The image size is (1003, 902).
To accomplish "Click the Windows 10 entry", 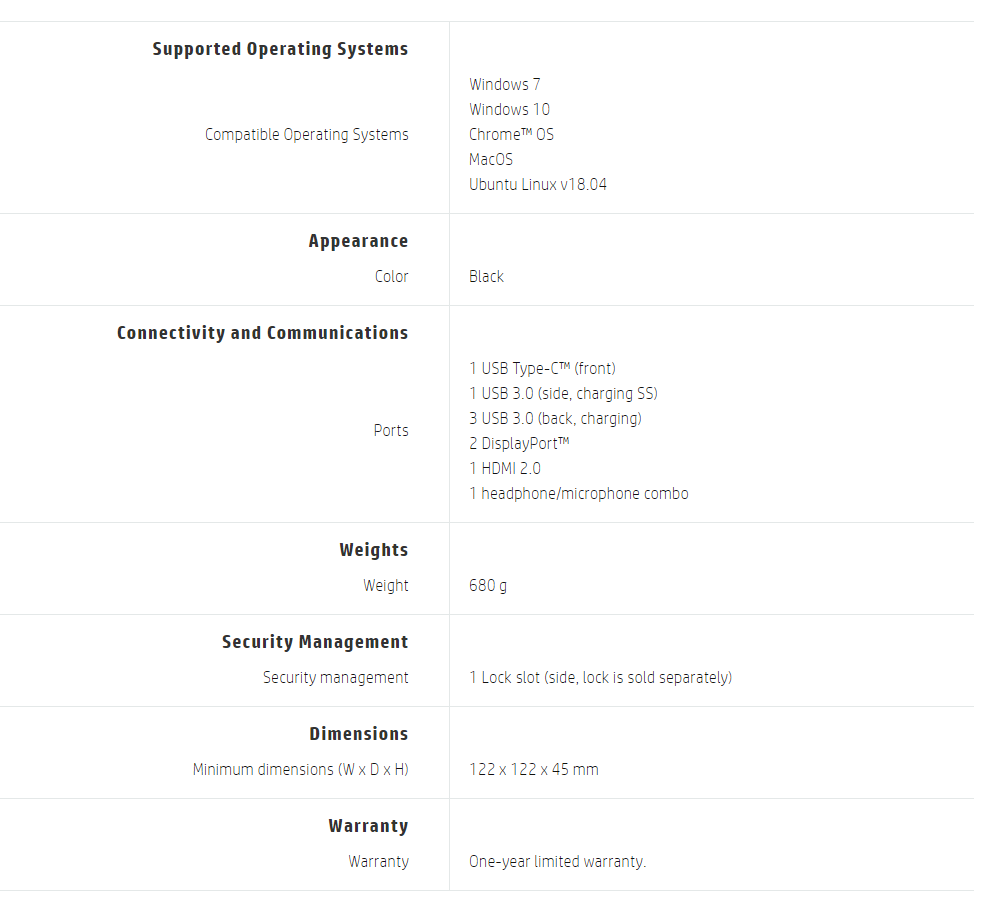I will click(x=509, y=109).
